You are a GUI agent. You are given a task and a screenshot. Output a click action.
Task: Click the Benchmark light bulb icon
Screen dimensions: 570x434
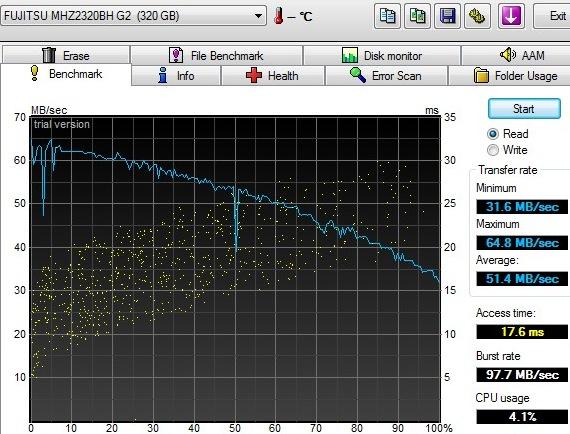(x=35, y=73)
